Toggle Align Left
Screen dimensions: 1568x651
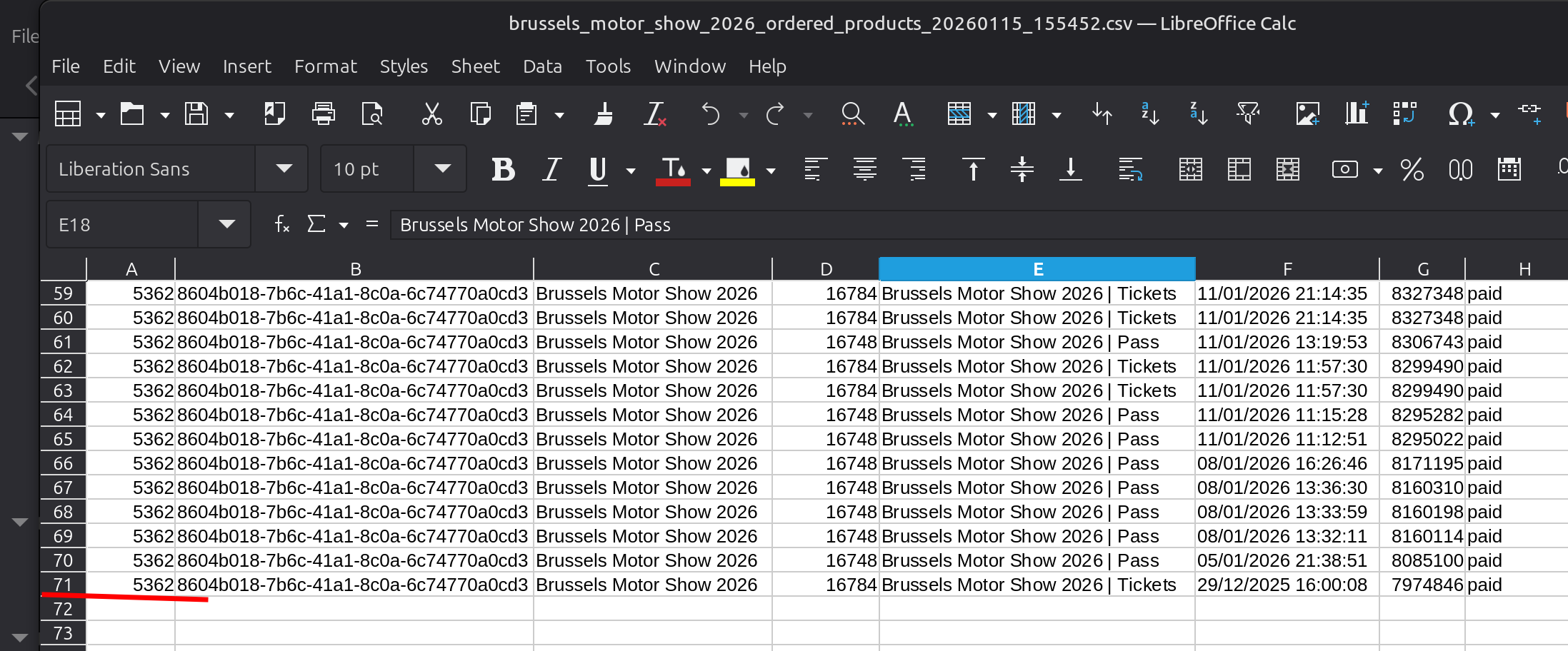pos(816,170)
